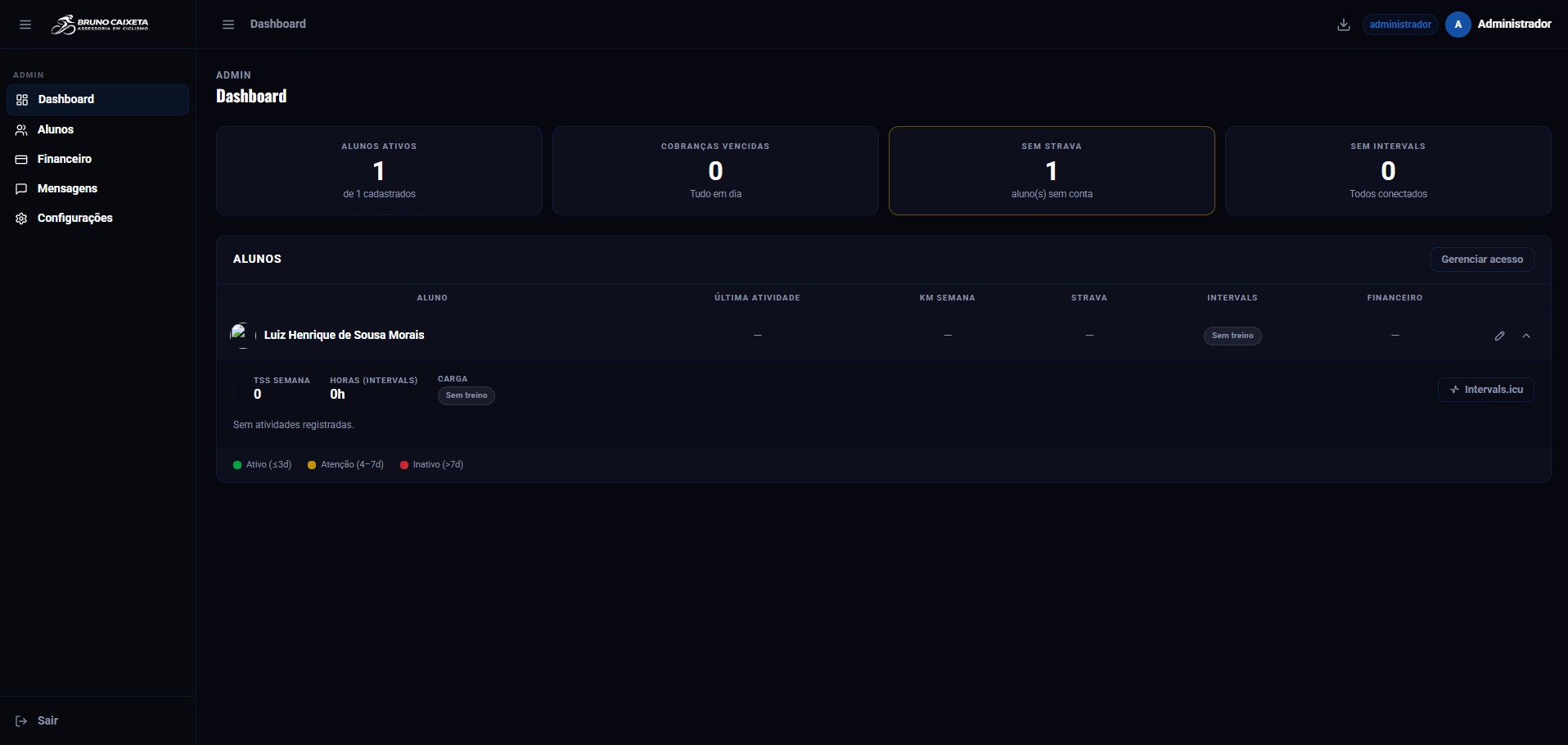Click the Sair logout arrow icon
Image resolution: width=1568 pixels, height=745 pixels.
(22, 721)
